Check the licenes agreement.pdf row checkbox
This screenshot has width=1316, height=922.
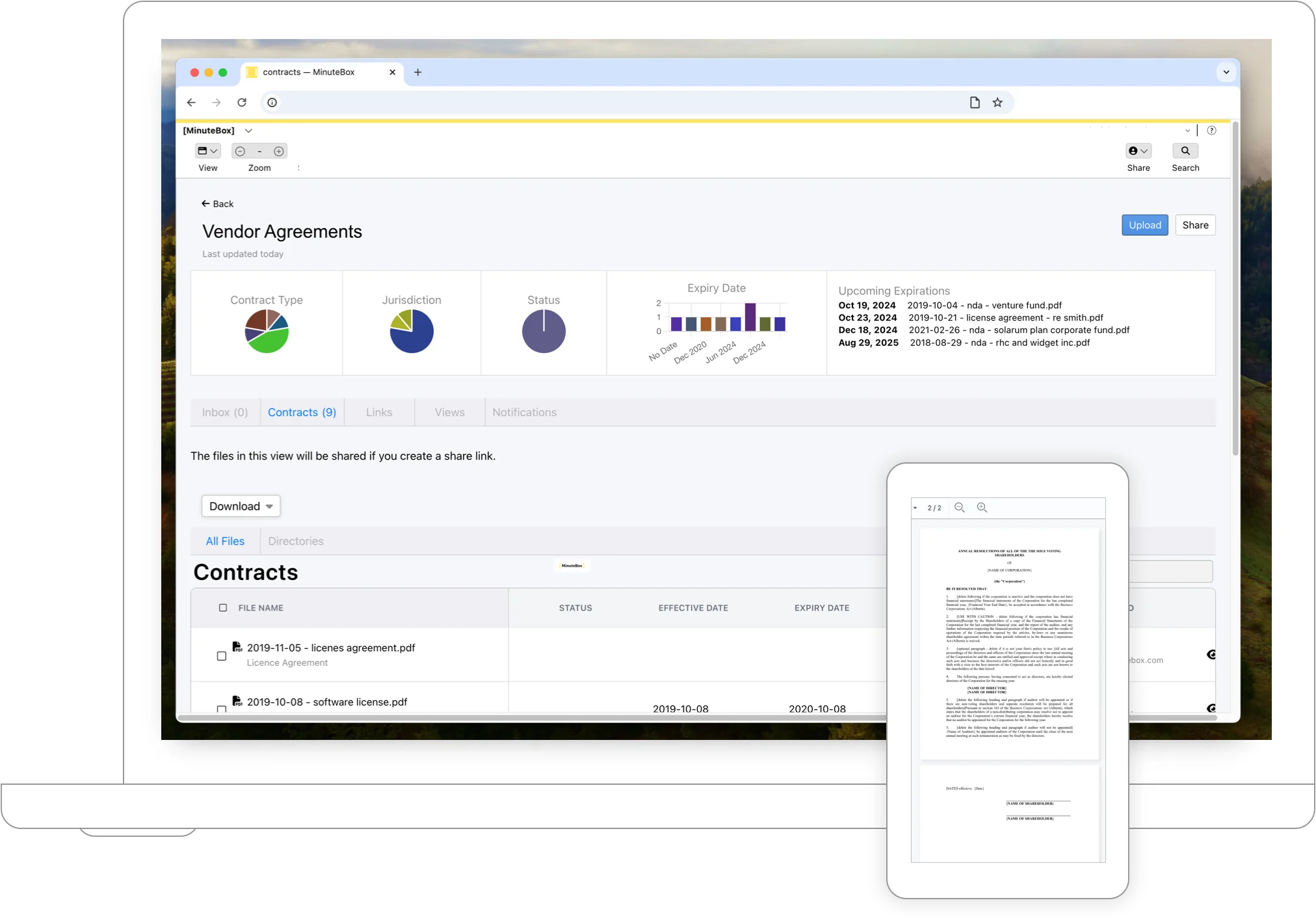coord(222,656)
